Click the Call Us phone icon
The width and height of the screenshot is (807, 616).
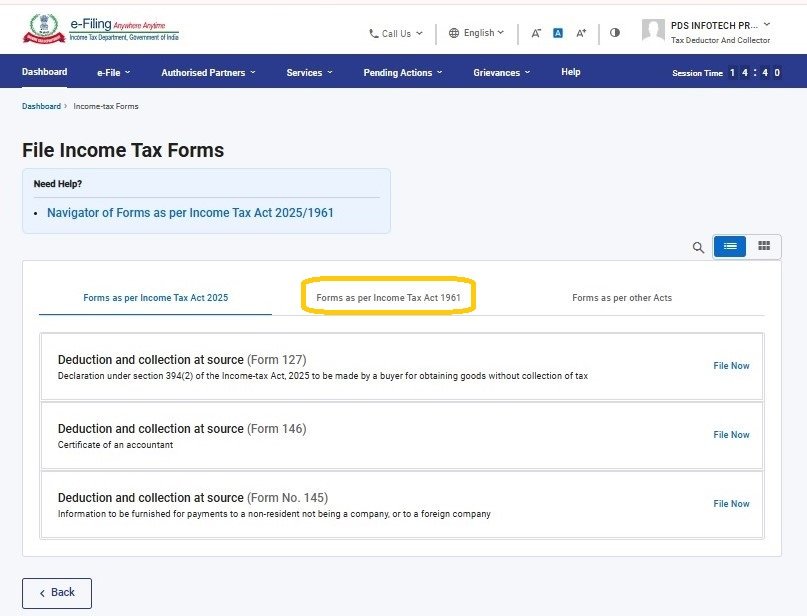click(374, 34)
